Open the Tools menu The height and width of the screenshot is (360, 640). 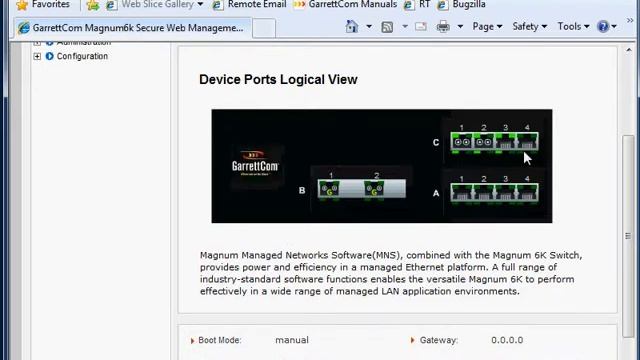(573, 27)
